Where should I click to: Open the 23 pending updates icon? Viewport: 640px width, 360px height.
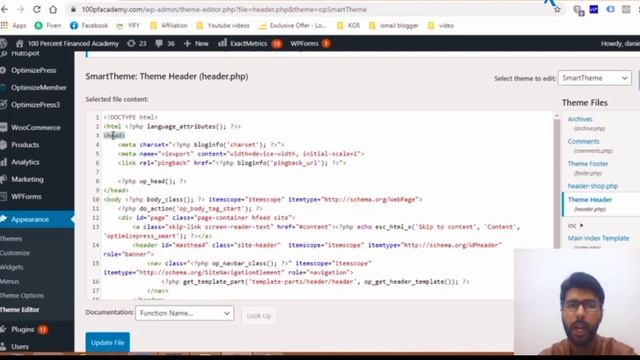point(137,43)
